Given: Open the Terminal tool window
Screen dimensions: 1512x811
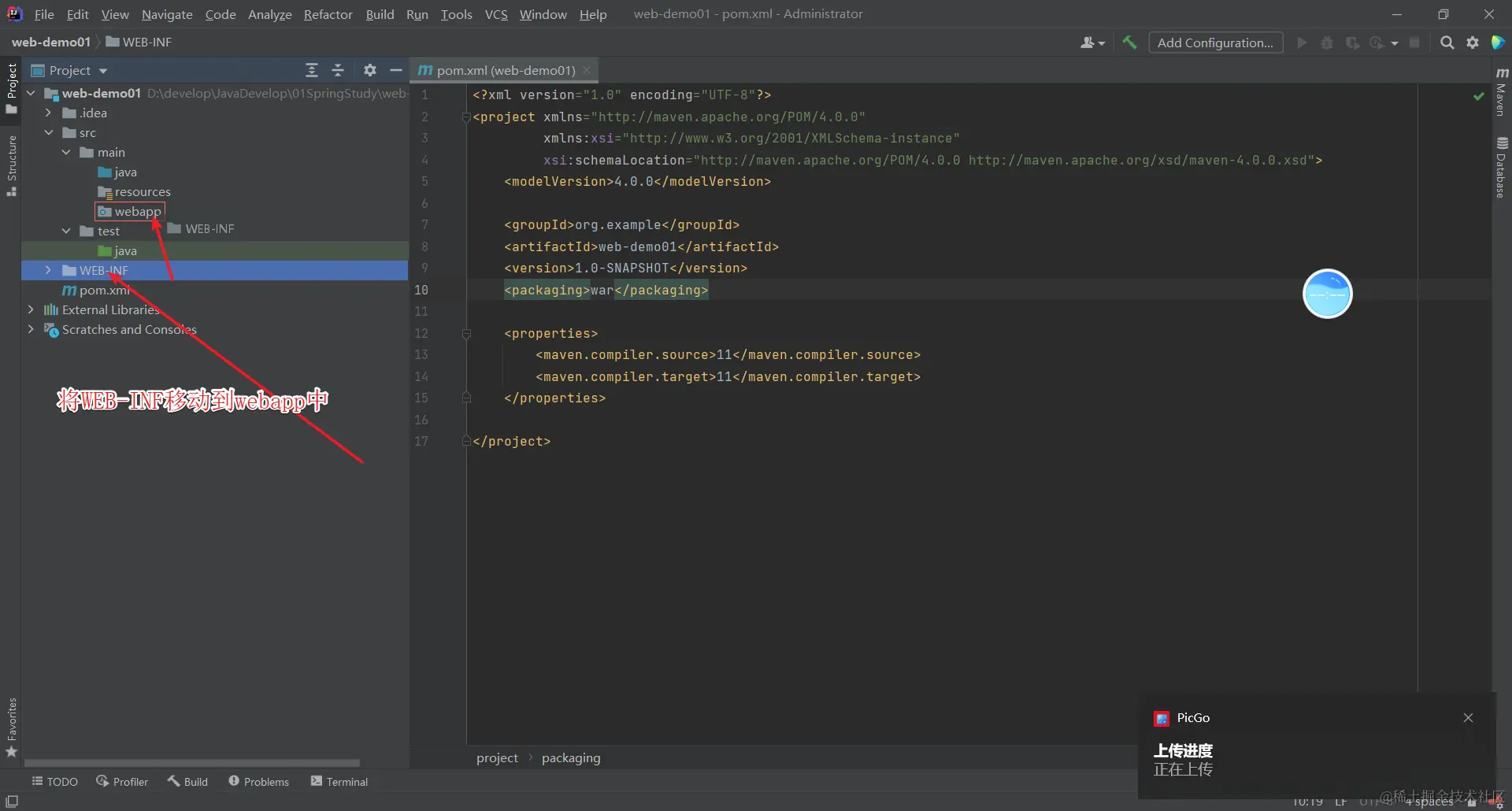Looking at the screenshot, I should 339,781.
